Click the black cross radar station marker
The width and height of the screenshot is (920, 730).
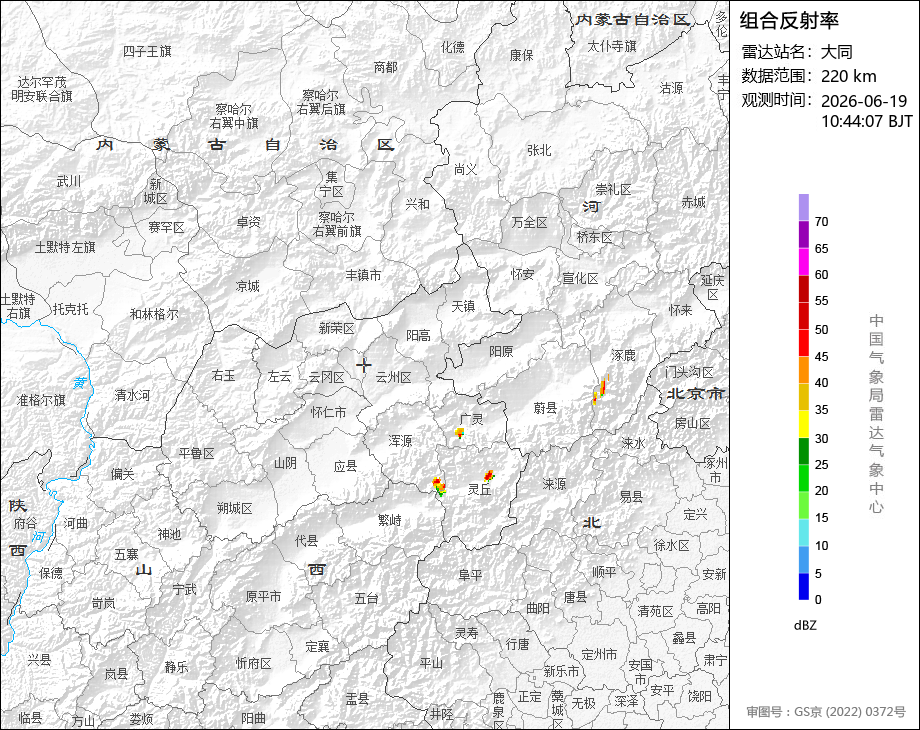coord(363,365)
